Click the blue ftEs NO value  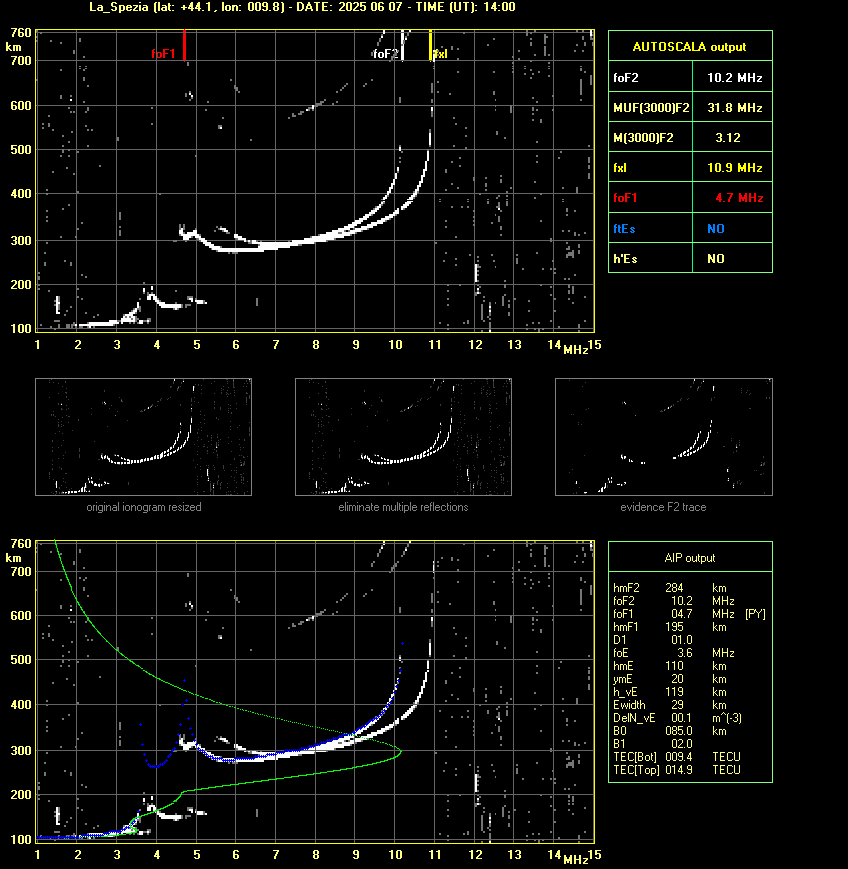coord(732,228)
